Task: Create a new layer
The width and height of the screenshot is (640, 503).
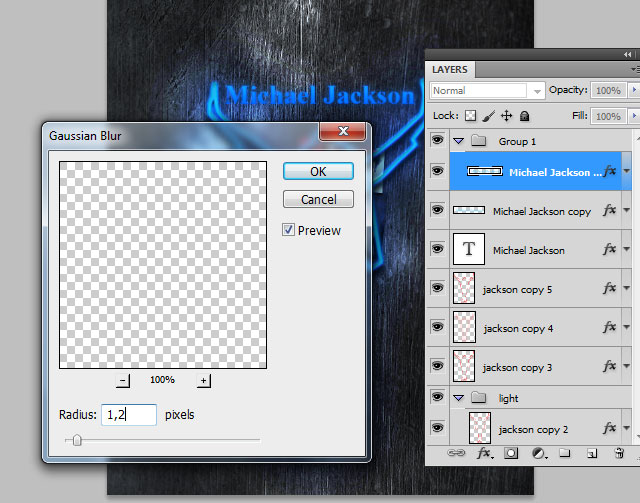Action: pos(592,453)
